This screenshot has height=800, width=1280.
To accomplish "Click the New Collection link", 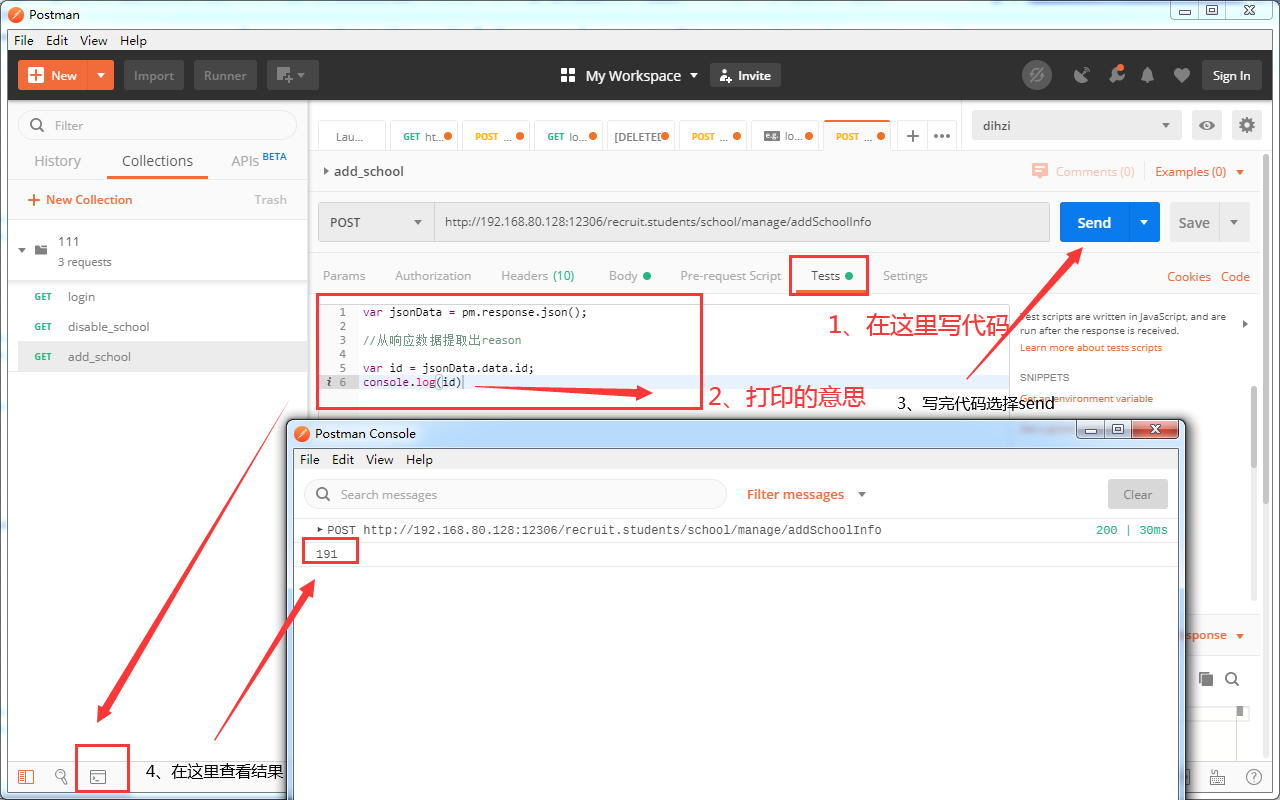I will click(80, 199).
